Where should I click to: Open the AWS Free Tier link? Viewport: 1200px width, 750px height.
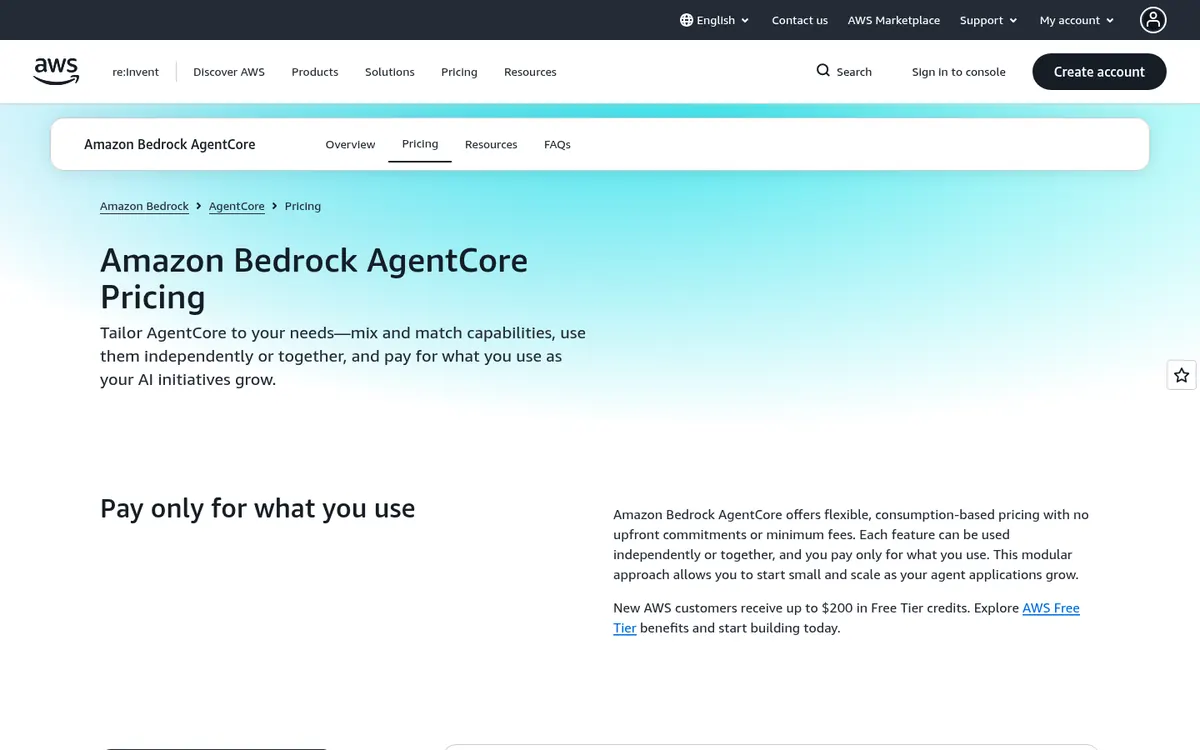[x=1051, y=608]
